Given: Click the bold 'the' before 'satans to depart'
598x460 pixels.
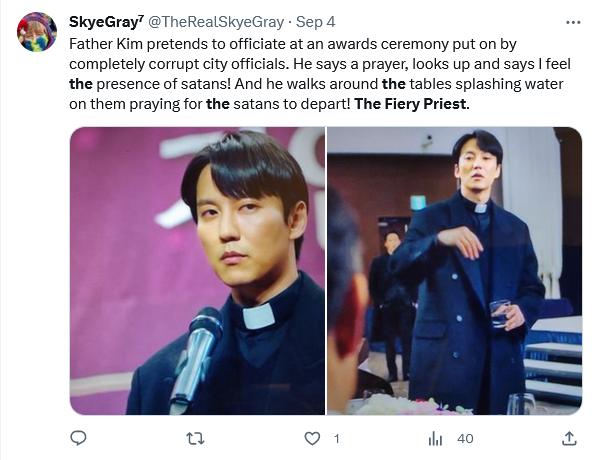Looking at the screenshot, I should coord(218,104).
